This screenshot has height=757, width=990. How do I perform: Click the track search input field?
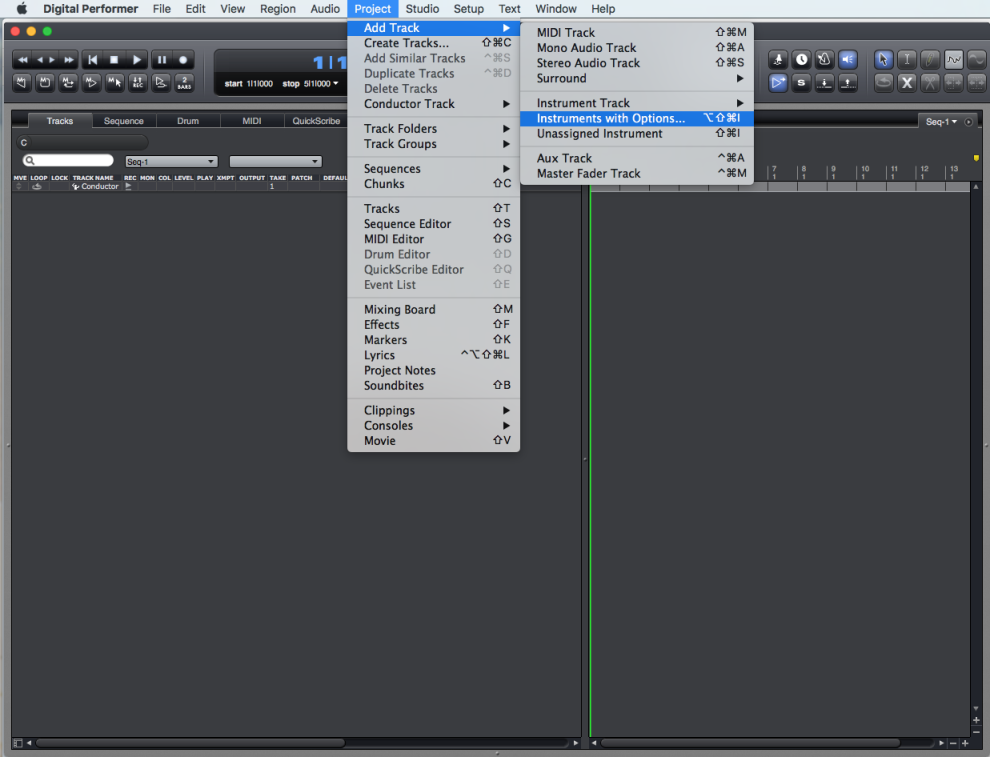pos(68,160)
